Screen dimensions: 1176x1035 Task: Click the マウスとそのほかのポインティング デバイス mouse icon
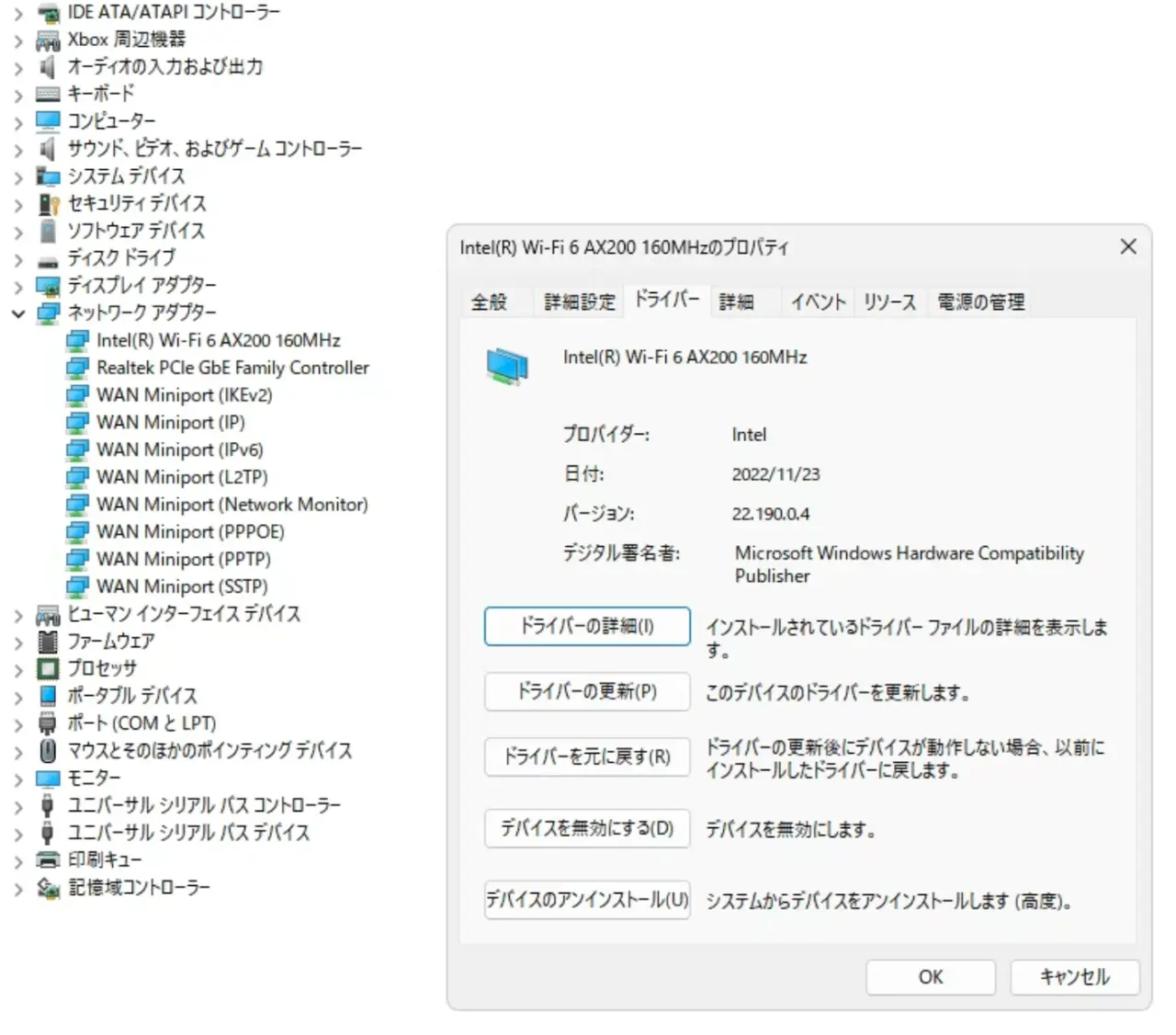[48, 751]
